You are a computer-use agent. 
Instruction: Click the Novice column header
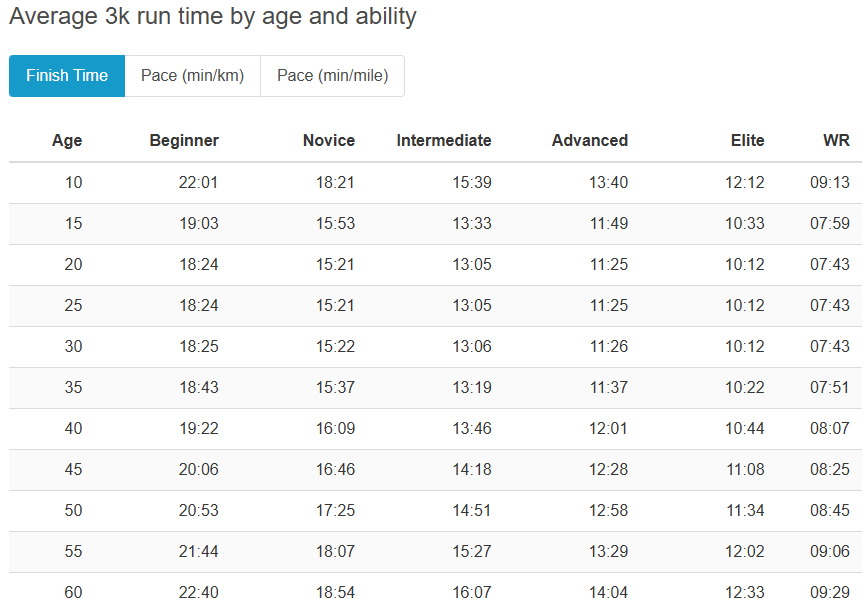coord(329,141)
